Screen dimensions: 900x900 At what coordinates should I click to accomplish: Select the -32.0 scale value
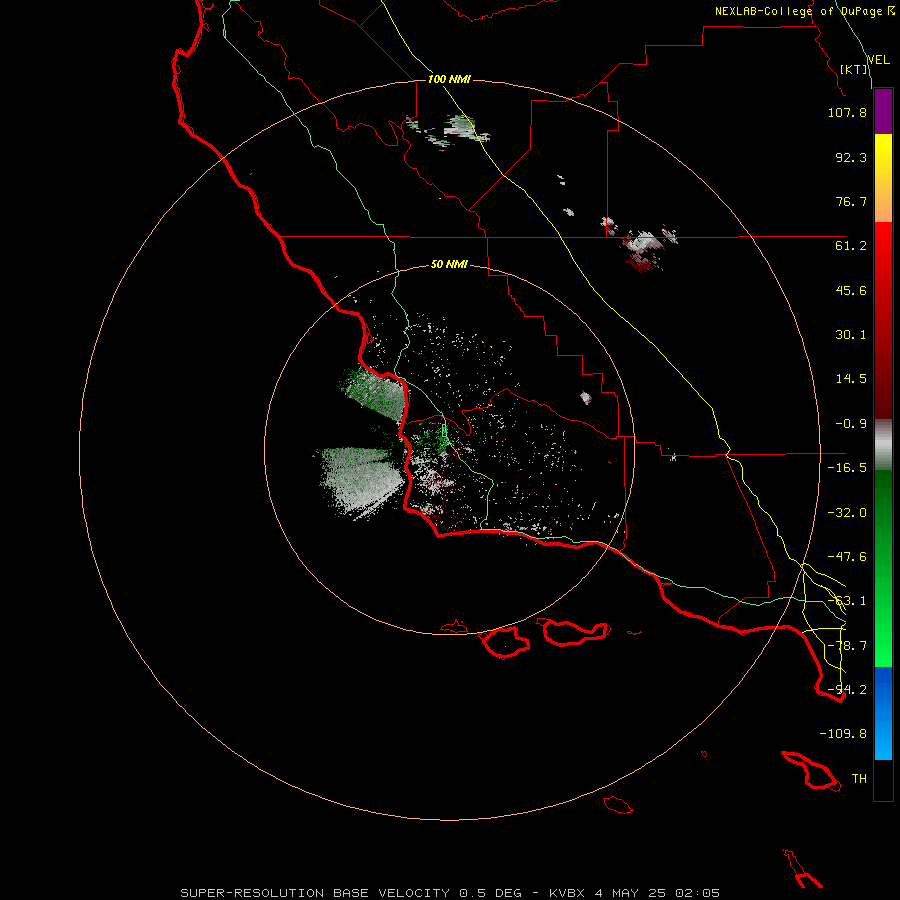(x=847, y=513)
